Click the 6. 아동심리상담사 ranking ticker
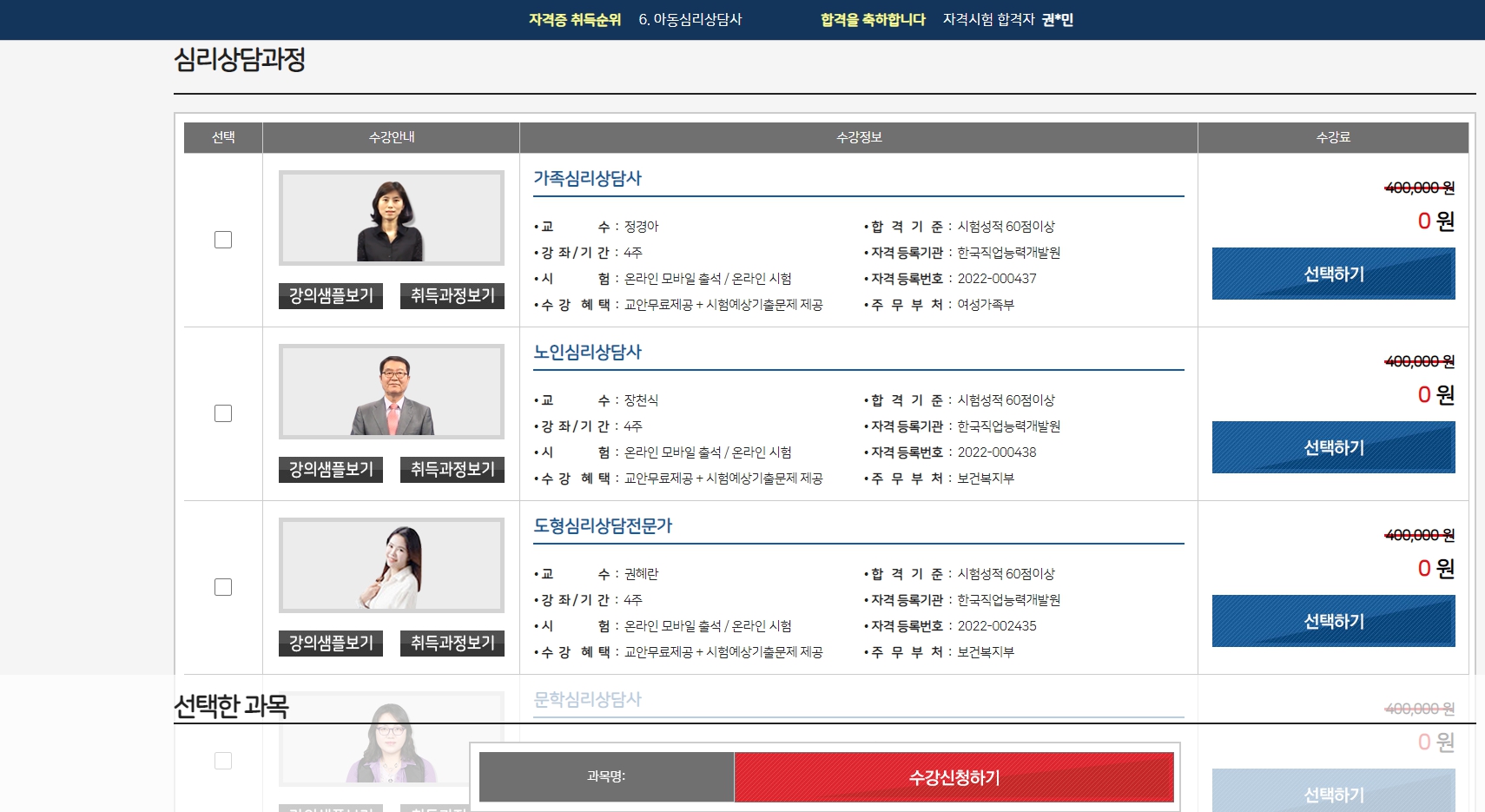The height and width of the screenshot is (812, 1485). [690, 19]
